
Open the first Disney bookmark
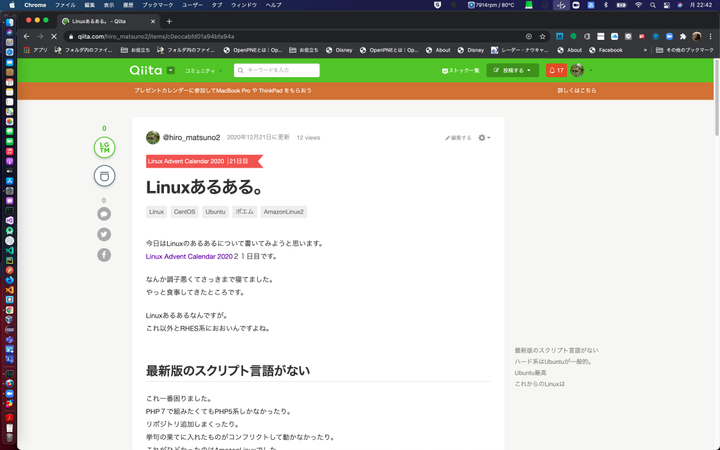339,50
